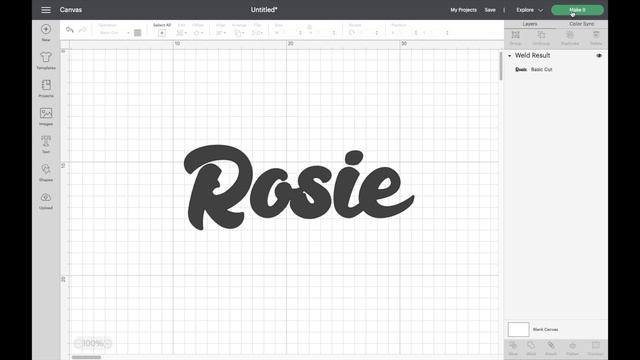Image resolution: width=640 pixels, height=360 pixels.
Task: Click Save in the header
Action: click(490, 10)
